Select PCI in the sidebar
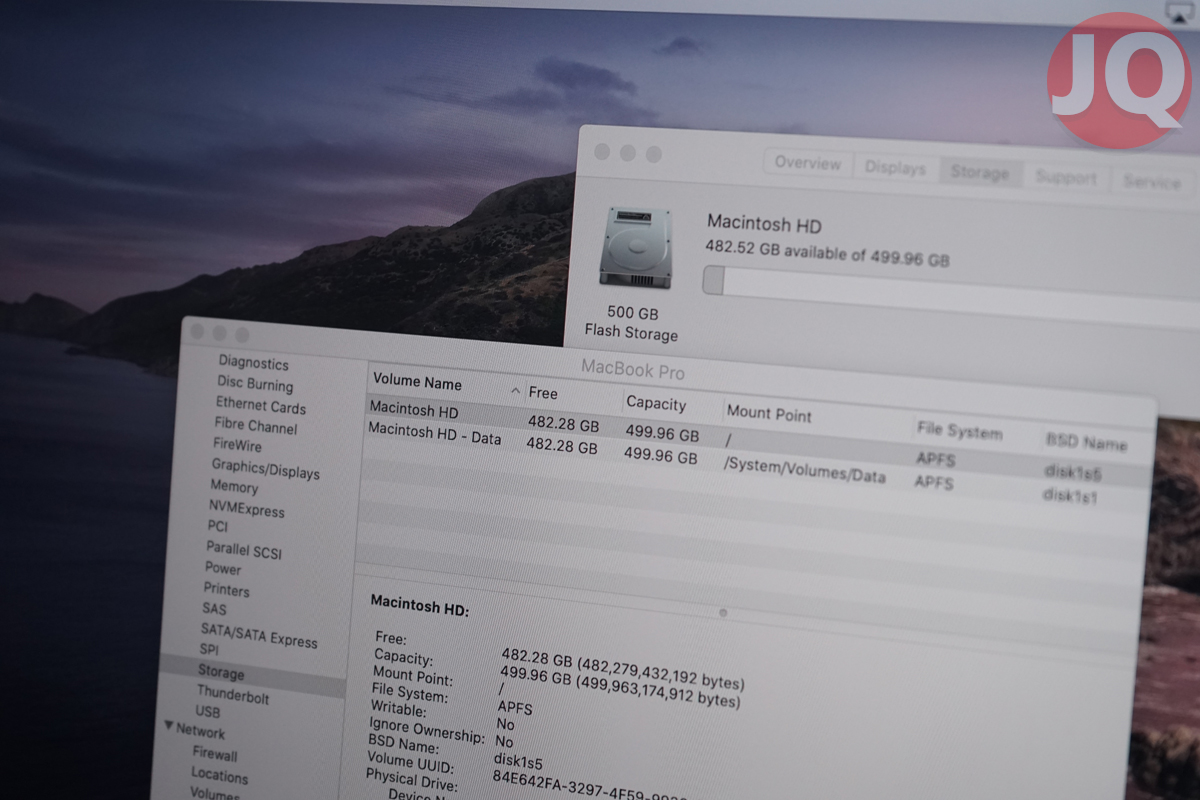 (x=218, y=527)
